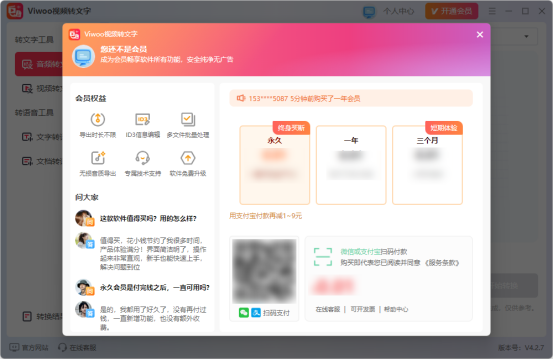Select 文字转 item in main window sidebar
Image resolution: width=553 pixels, height=360 pixels.
[39, 137]
